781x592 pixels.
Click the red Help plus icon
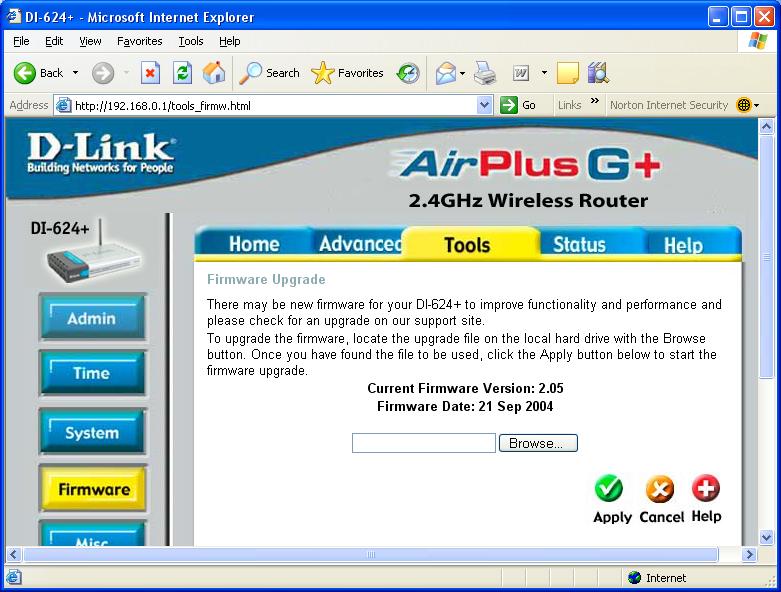click(x=706, y=488)
